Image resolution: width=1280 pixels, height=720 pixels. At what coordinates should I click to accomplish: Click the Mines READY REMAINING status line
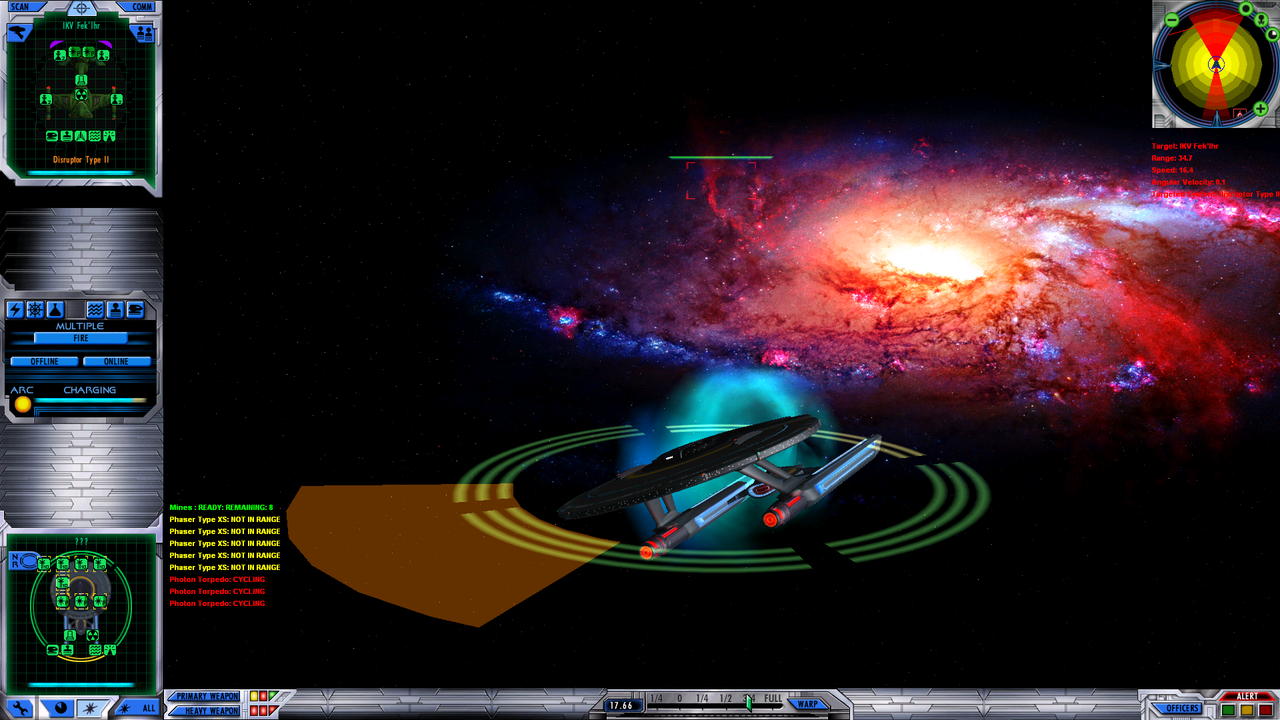pos(221,508)
